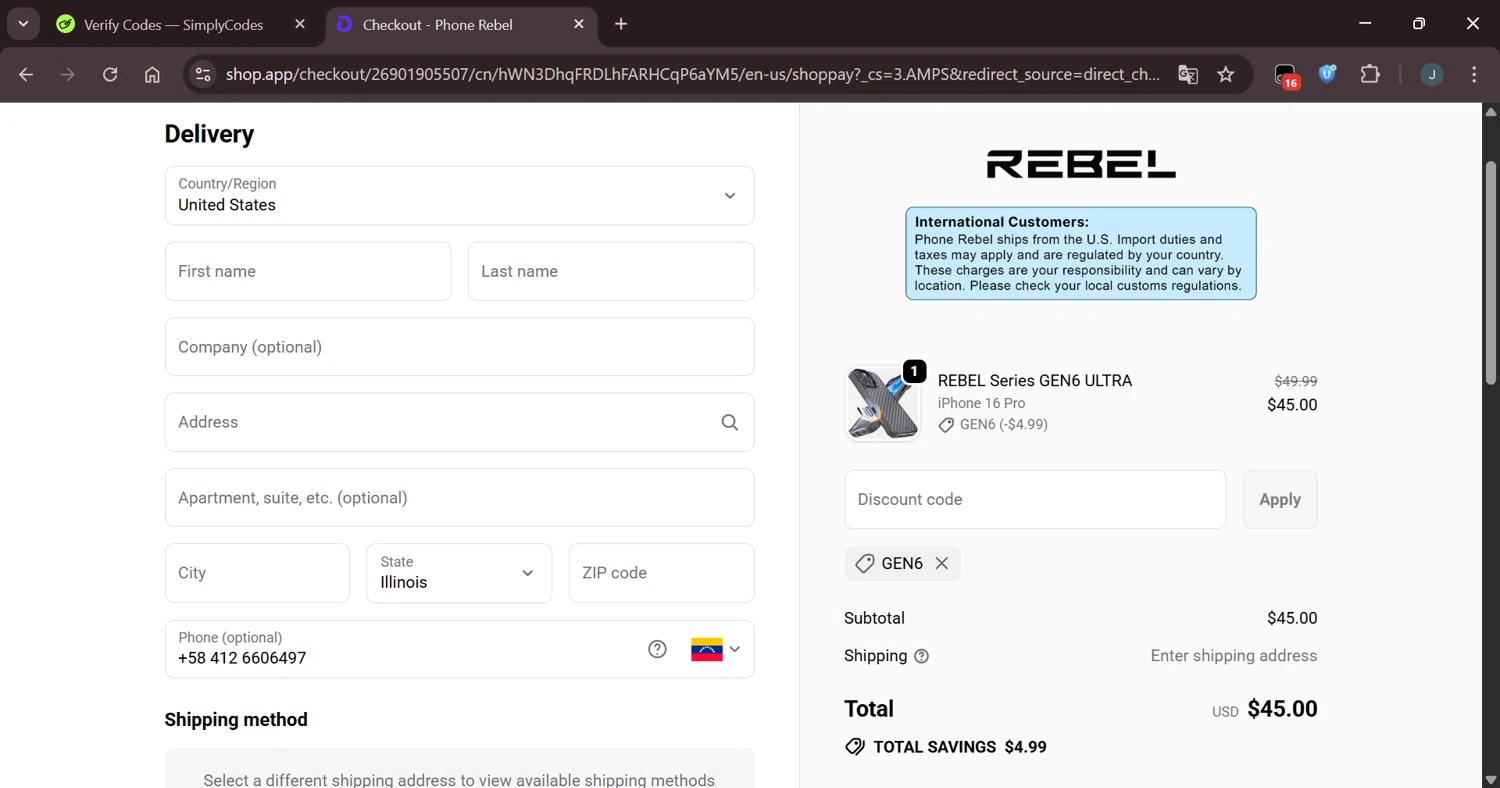Click the address search magnifier icon

[x=730, y=422]
